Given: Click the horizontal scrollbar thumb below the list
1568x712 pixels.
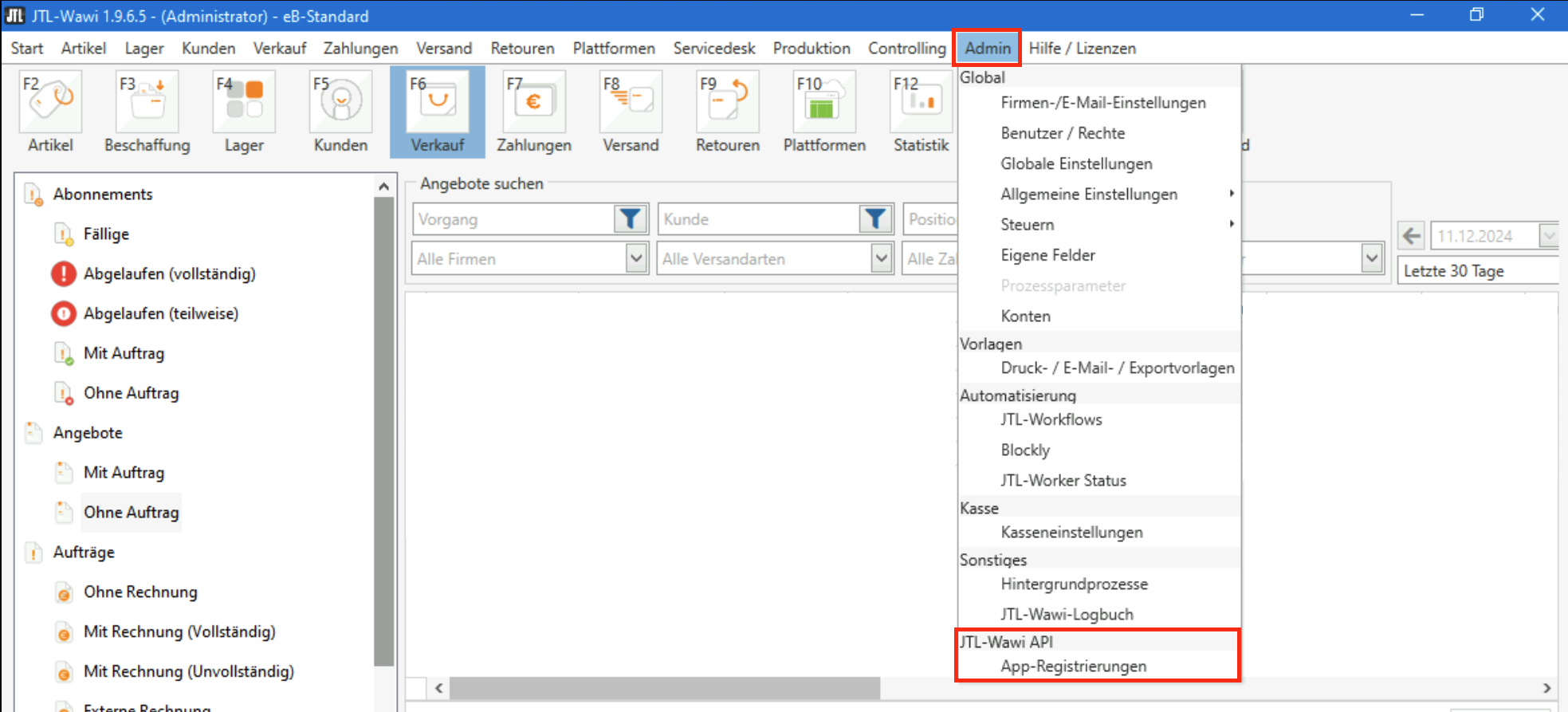Looking at the screenshot, I should pos(665,687).
